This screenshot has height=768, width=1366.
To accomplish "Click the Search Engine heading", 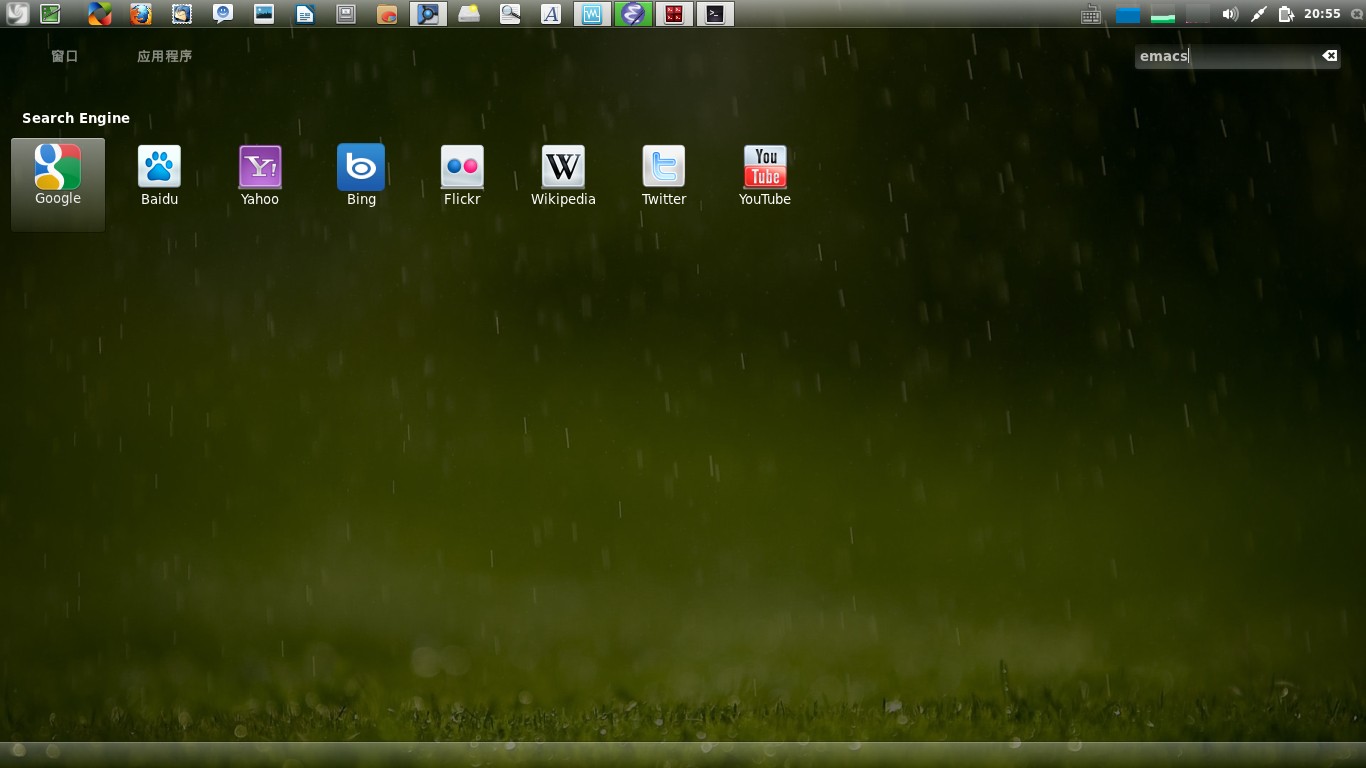I will 76,118.
